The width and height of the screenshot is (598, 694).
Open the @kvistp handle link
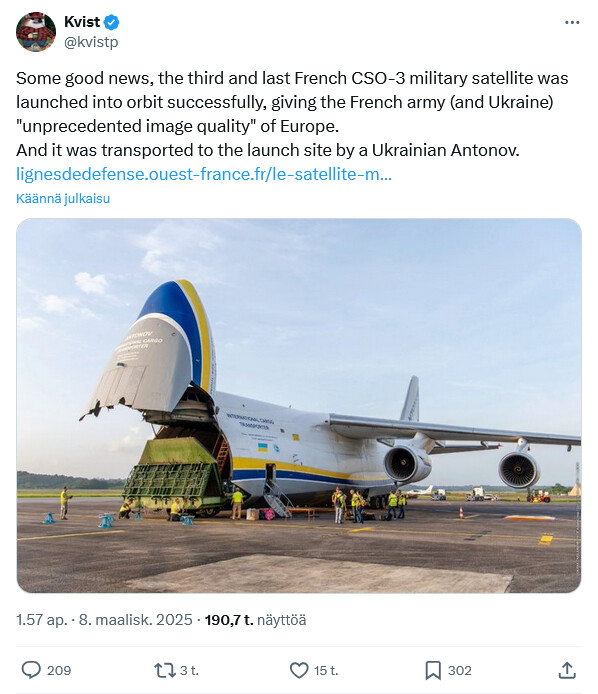[x=91, y=42]
